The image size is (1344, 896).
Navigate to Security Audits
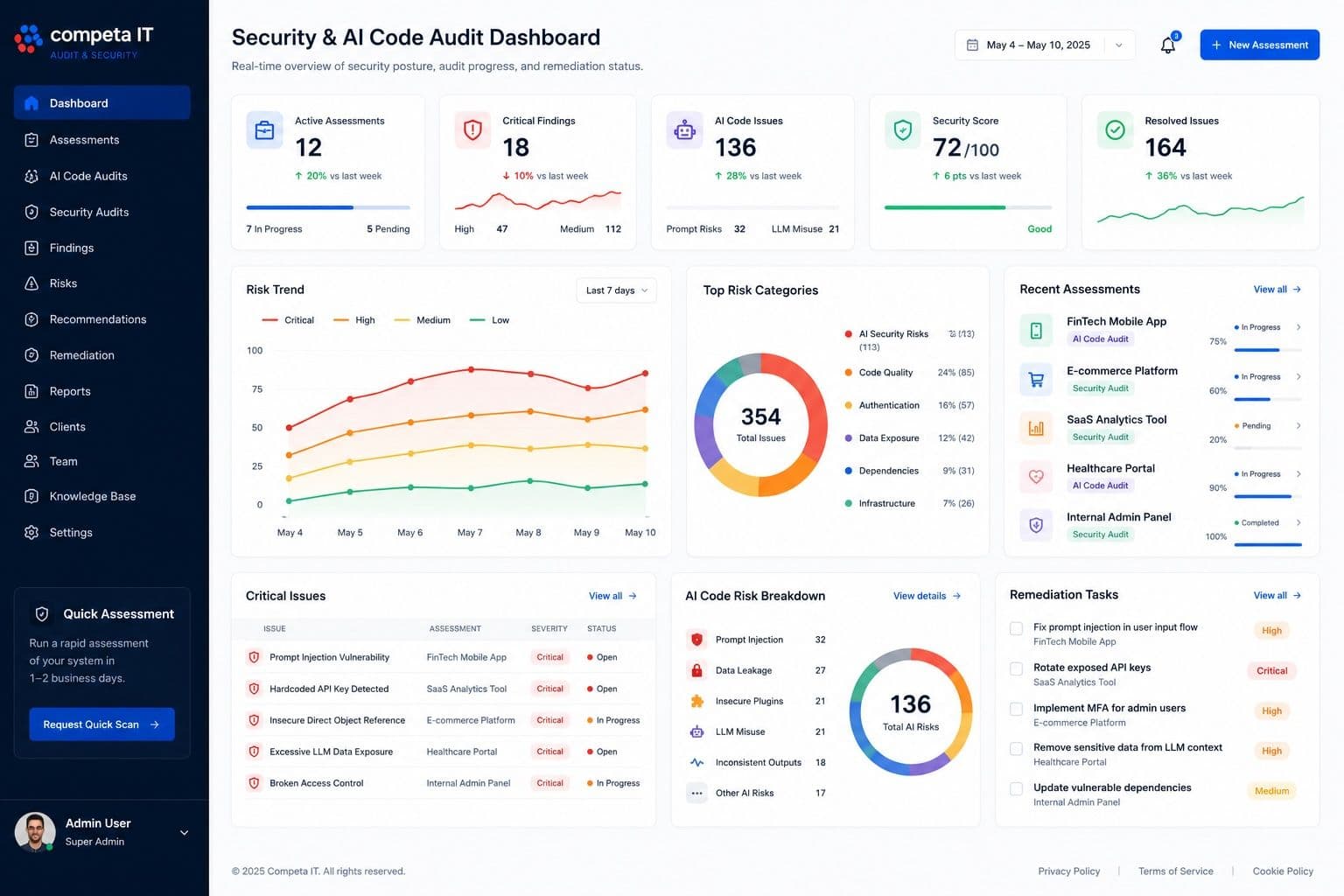[x=102, y=212]
